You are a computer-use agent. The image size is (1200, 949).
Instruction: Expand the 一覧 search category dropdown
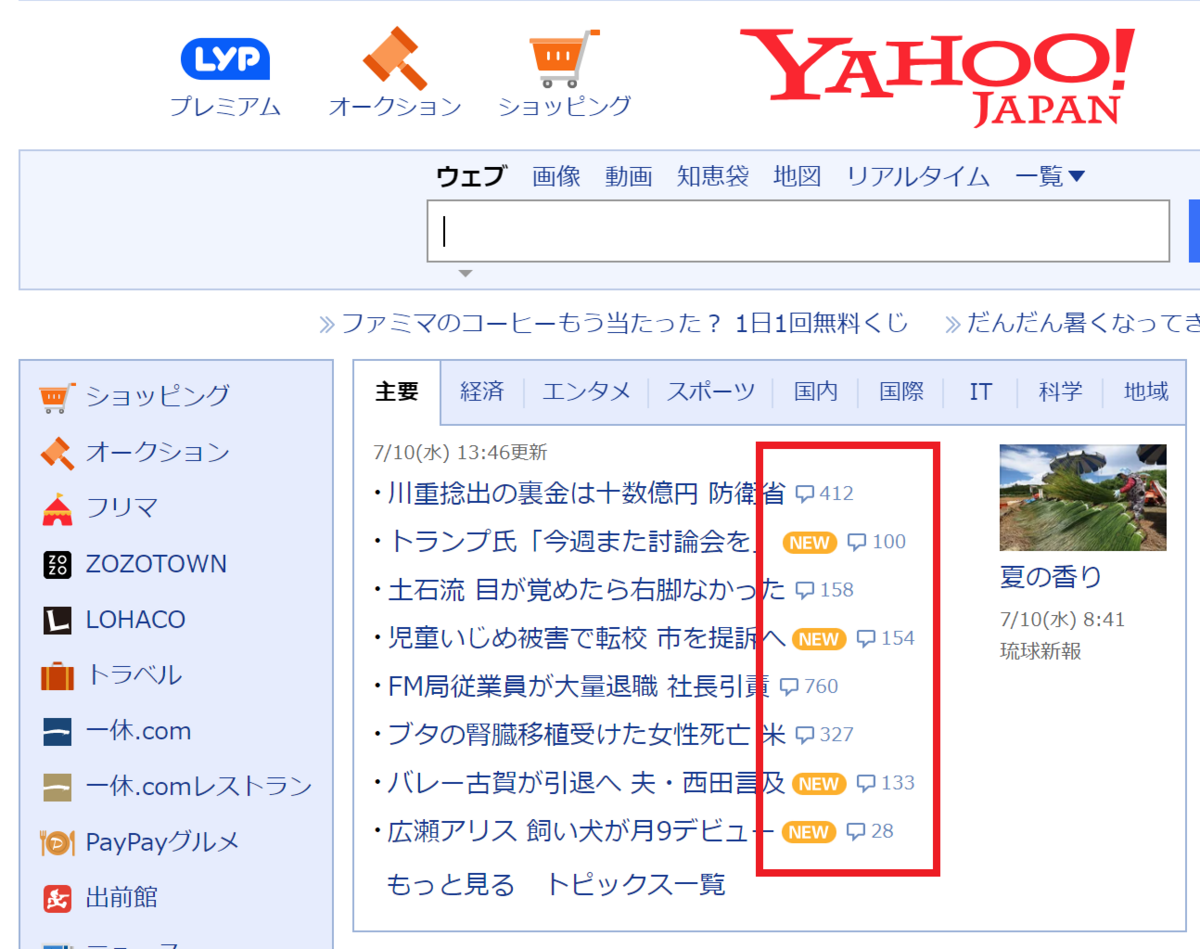click(1050, 177)
